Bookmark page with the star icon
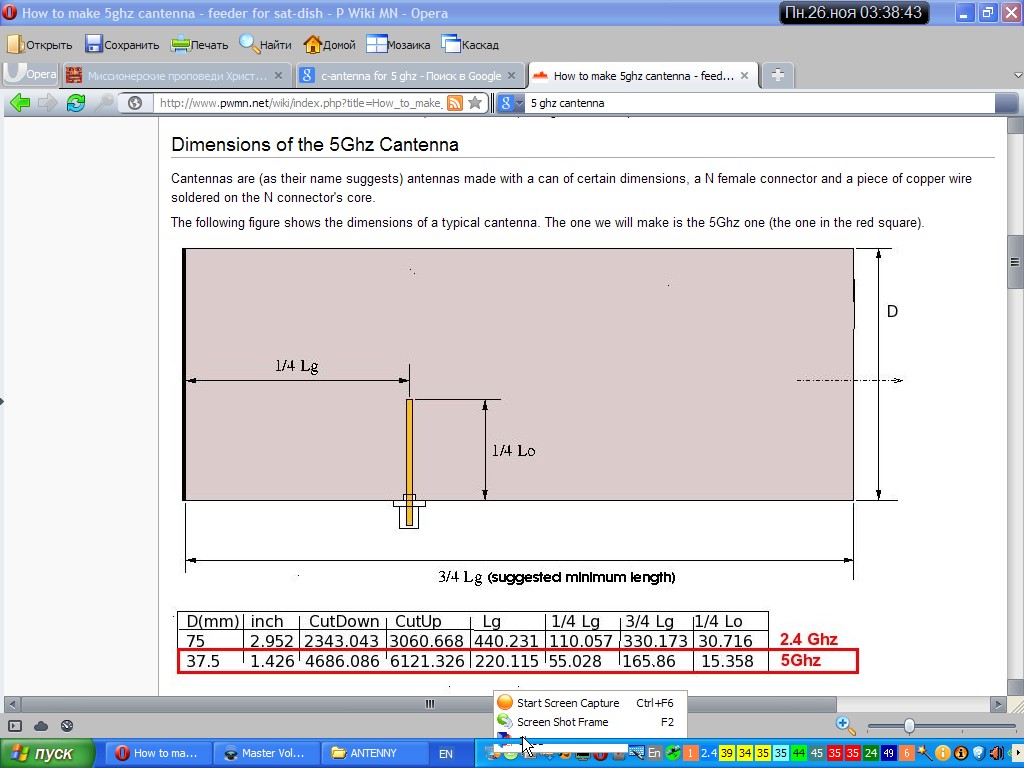The width and height of the screenshot is (1024, 768). [475, 103]
